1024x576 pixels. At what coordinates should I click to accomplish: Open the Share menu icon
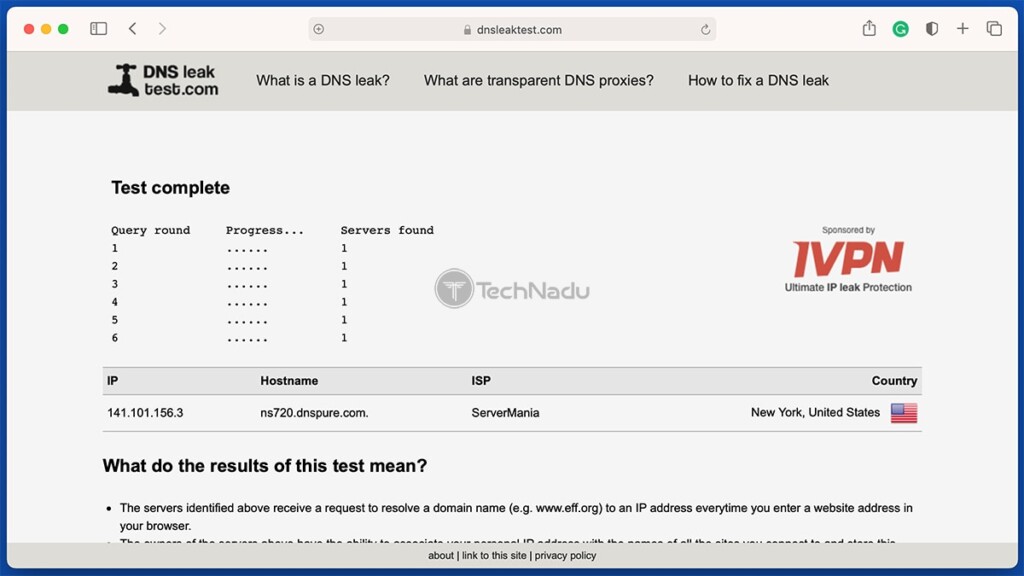pos(869,28)
